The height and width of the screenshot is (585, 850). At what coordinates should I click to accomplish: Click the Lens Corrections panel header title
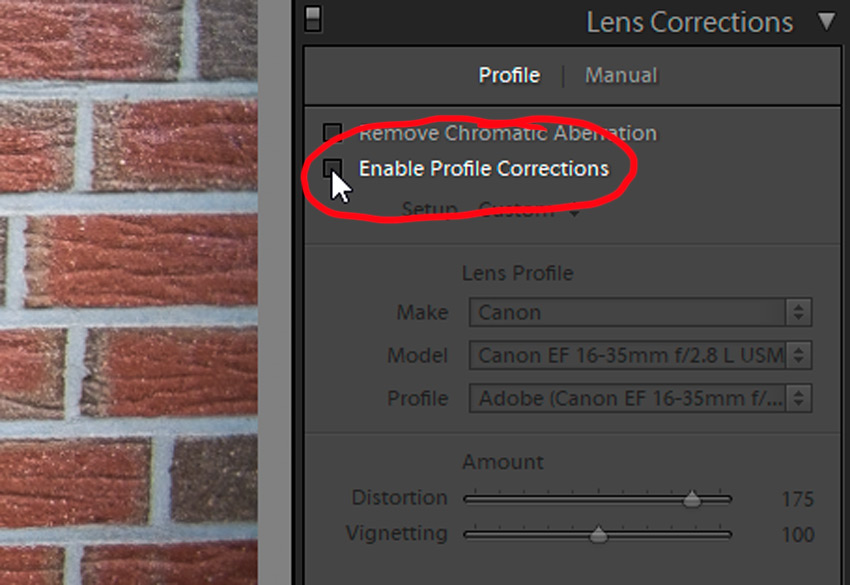(689, 22)
